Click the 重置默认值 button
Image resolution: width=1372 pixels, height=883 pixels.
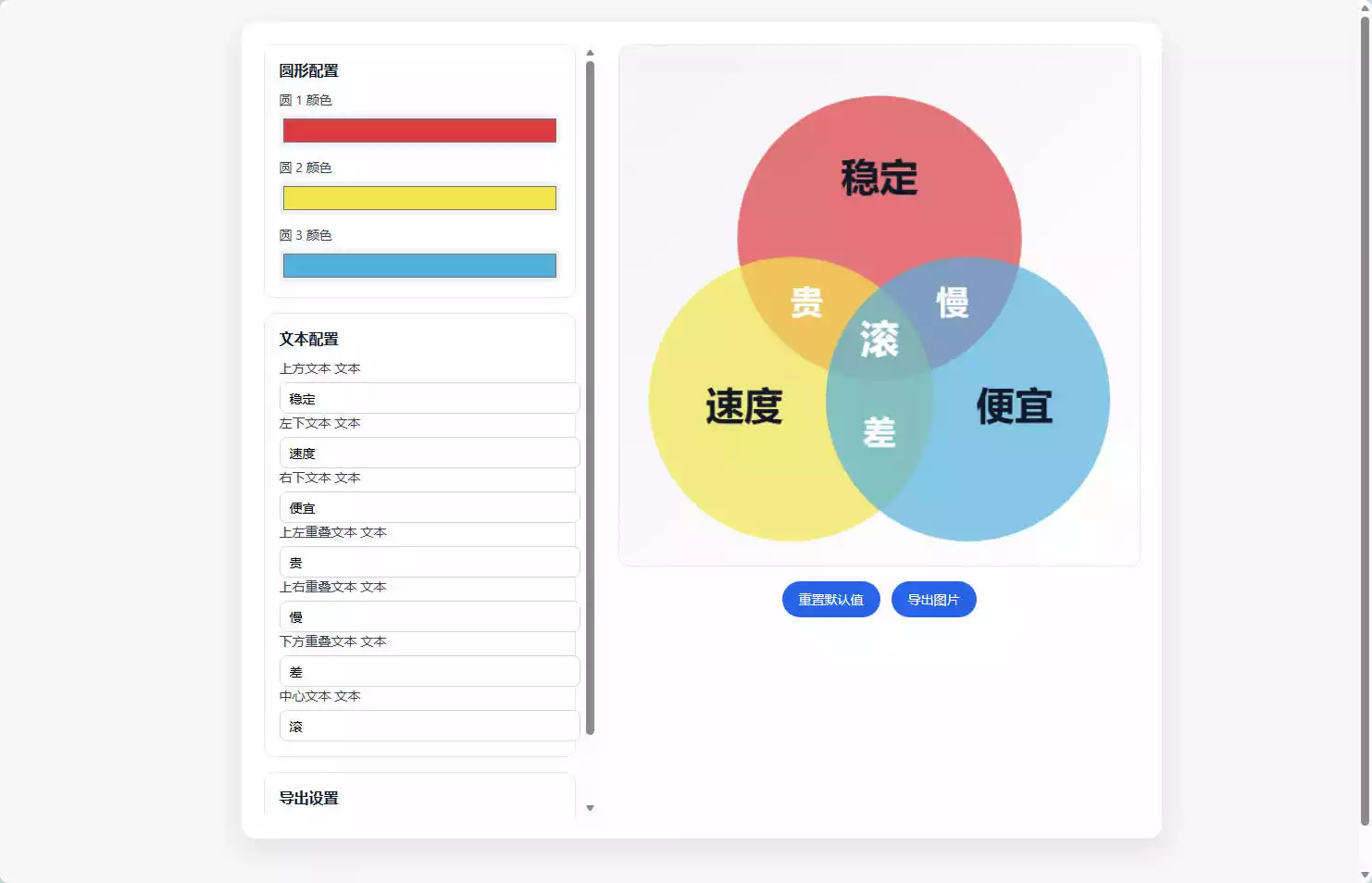pyautogui.click(x=830, y=600)
